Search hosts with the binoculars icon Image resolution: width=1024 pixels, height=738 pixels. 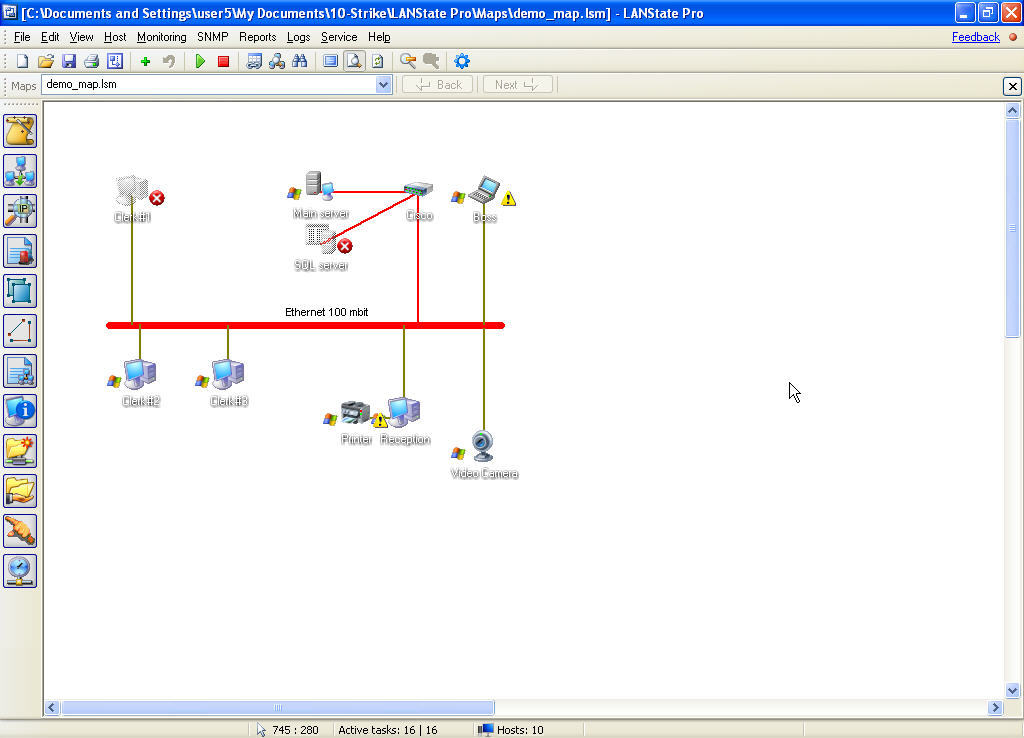[x=300, y=61]
